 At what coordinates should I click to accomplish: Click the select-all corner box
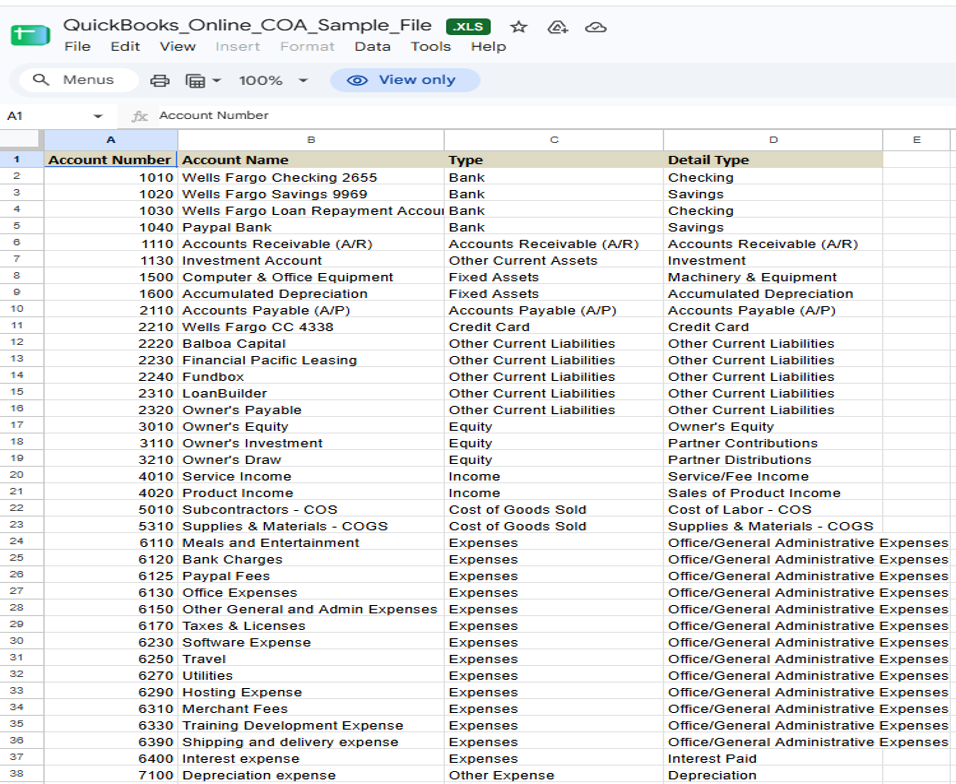(x=21, y=140)
